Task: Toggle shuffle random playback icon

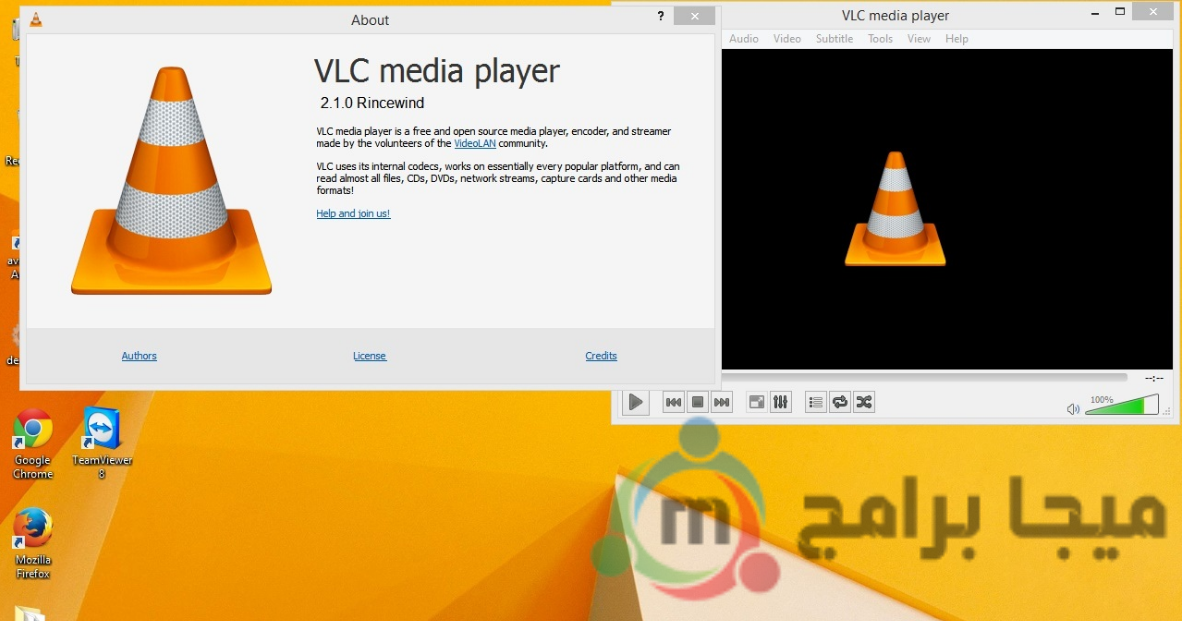Action: pos(864,402)
